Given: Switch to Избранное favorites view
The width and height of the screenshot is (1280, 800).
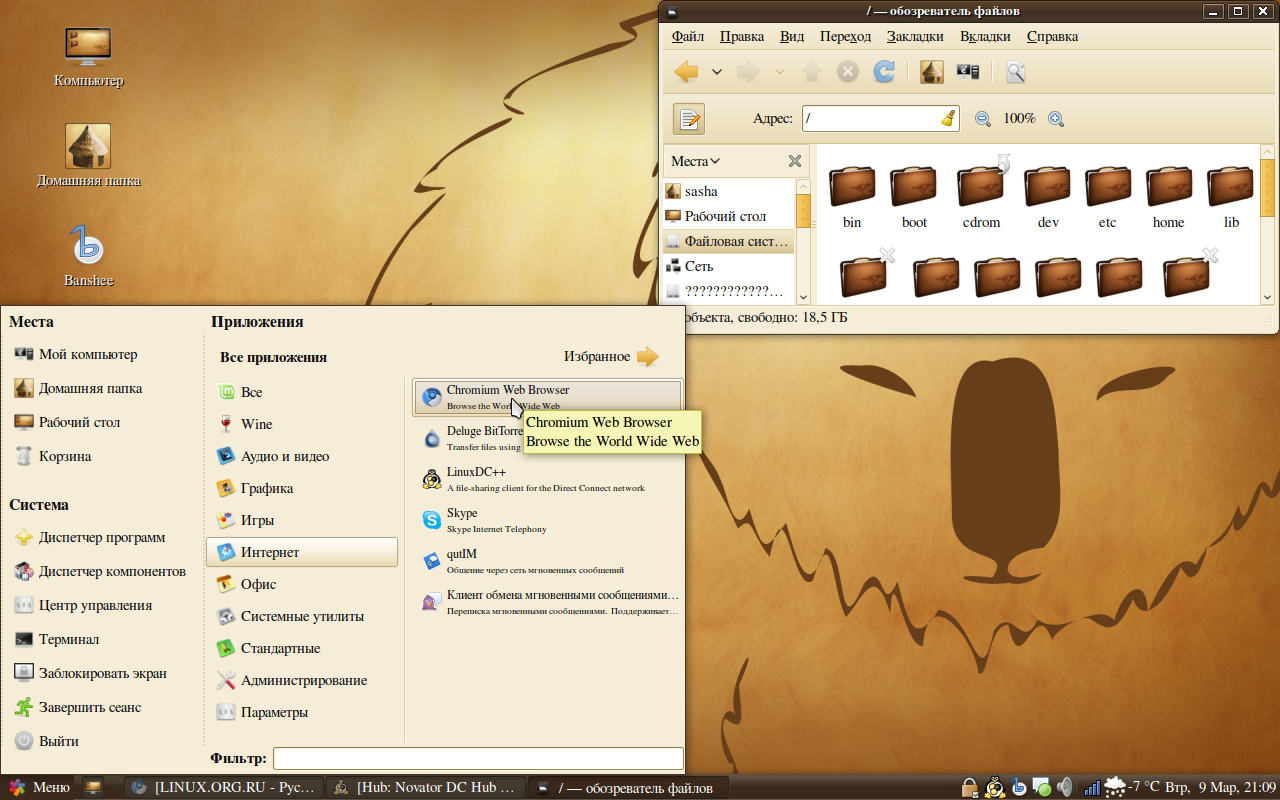Looking at the screenshot, I should pyautogui.click(x=611, y=357).
